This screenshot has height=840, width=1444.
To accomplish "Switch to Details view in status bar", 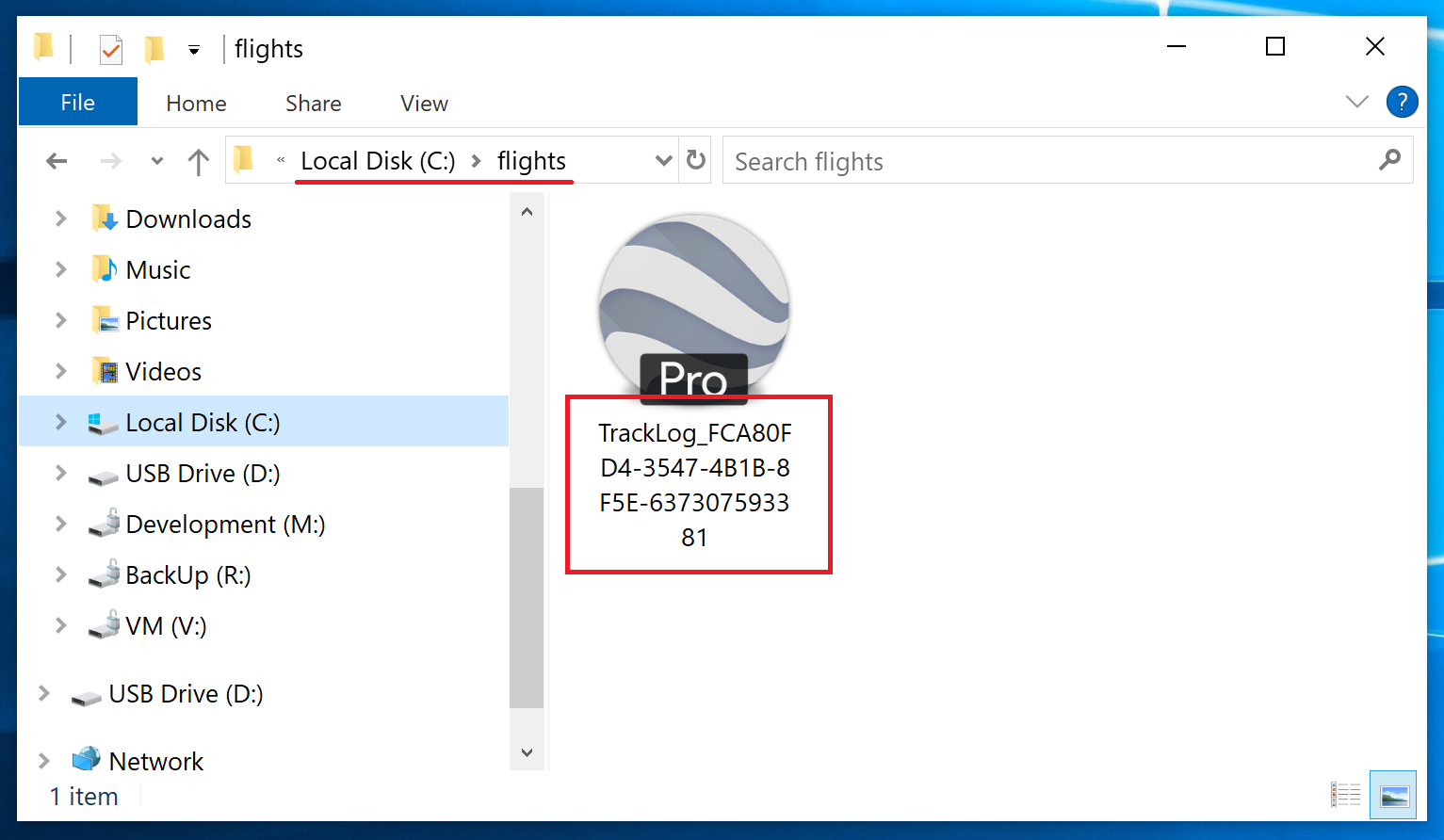I will 1345,796.
